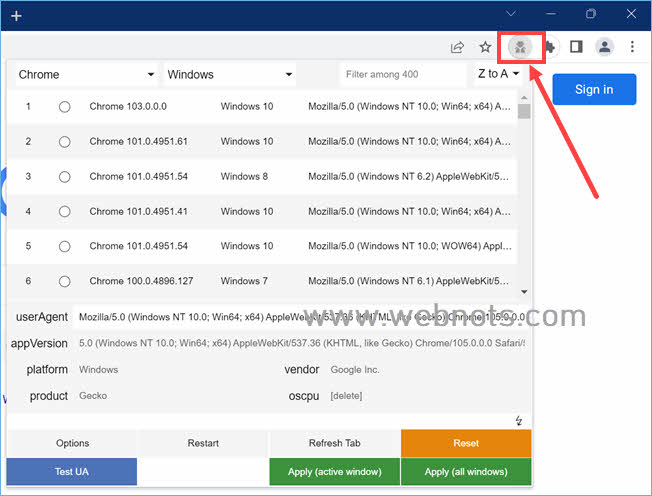Select radio button for Chrome 100.0.4896.127
Image resolution: width=652 pixels, height=496 pixels.
[65, 281]
